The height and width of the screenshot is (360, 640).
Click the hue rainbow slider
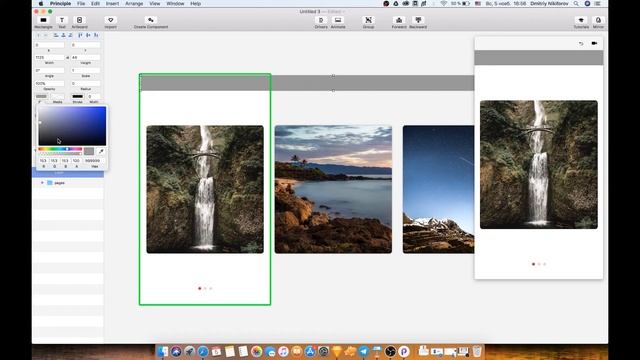click(60, 149)
